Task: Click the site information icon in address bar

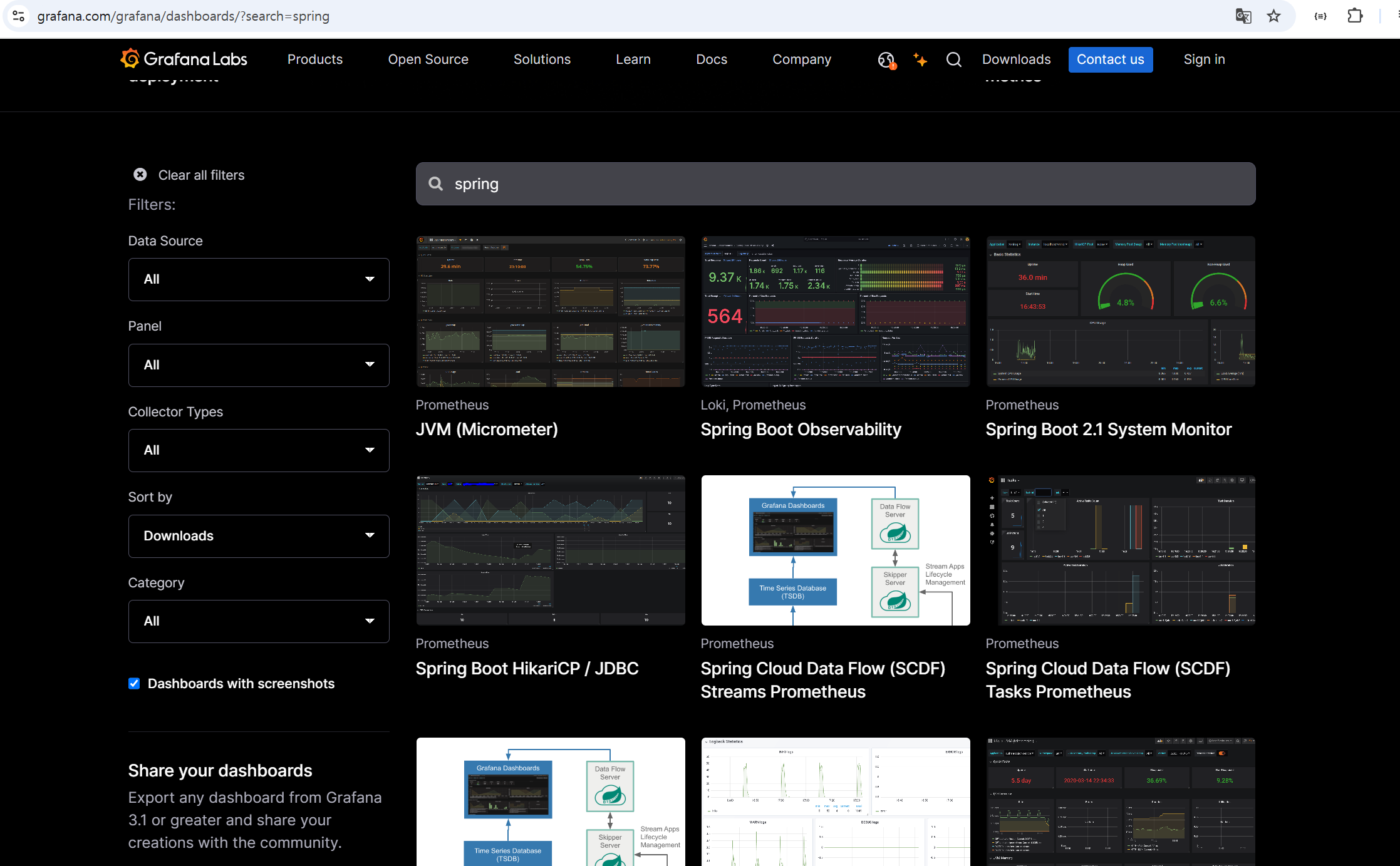Action: 19,16
